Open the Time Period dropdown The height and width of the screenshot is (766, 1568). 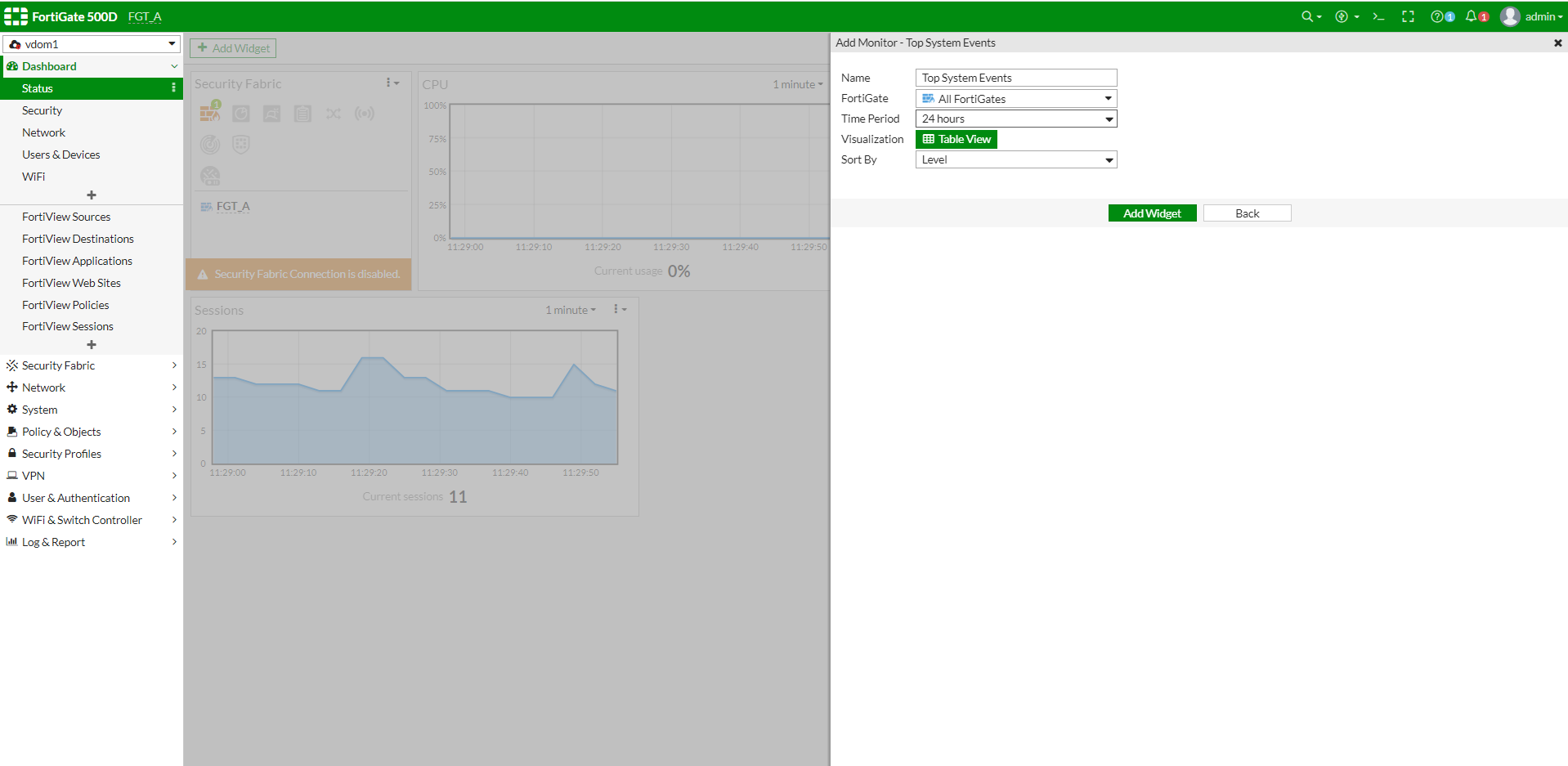pyautogui.click(x=1016, y=119)
